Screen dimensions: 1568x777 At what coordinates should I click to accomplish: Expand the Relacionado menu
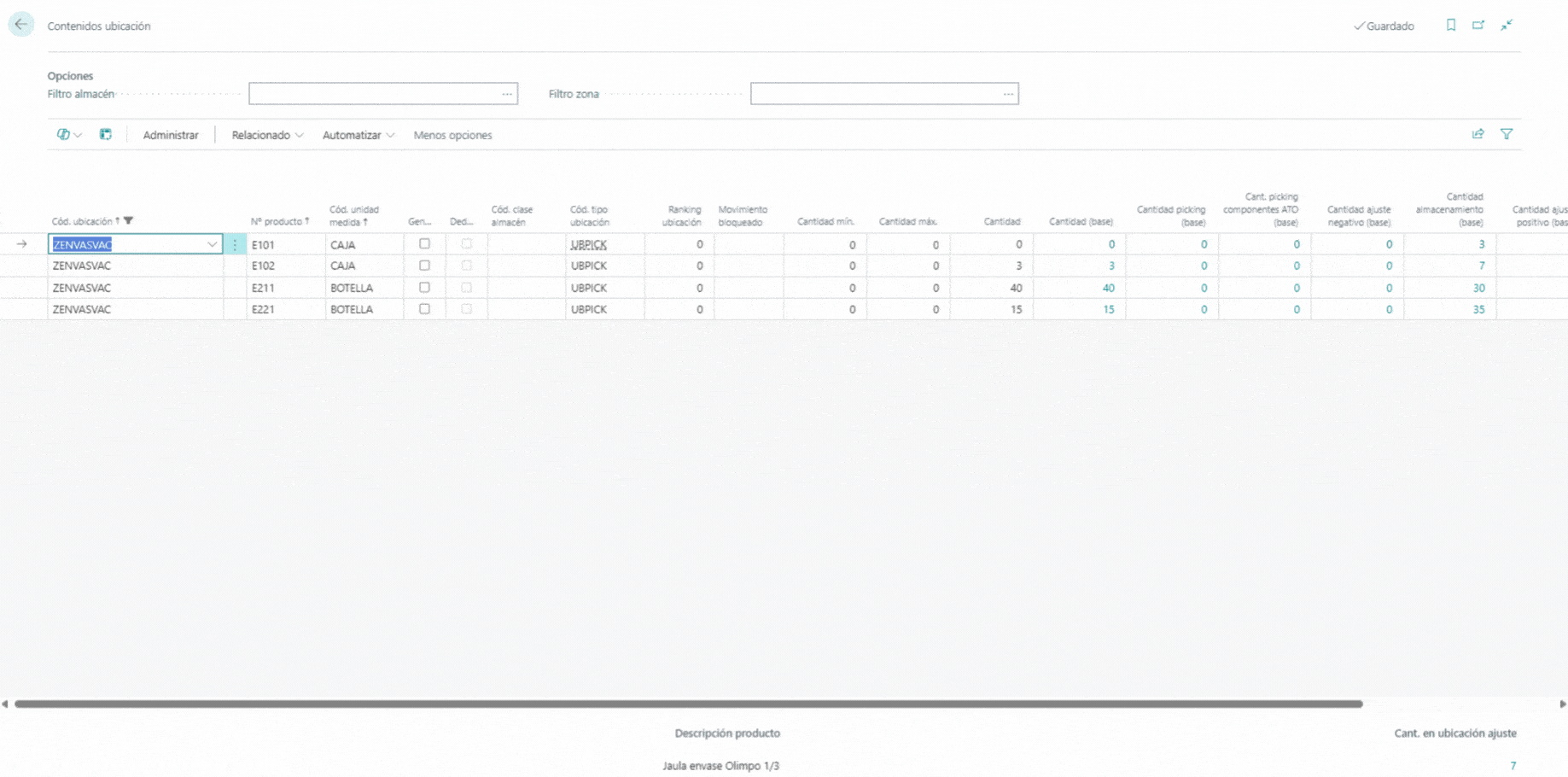tap(266, 135)
